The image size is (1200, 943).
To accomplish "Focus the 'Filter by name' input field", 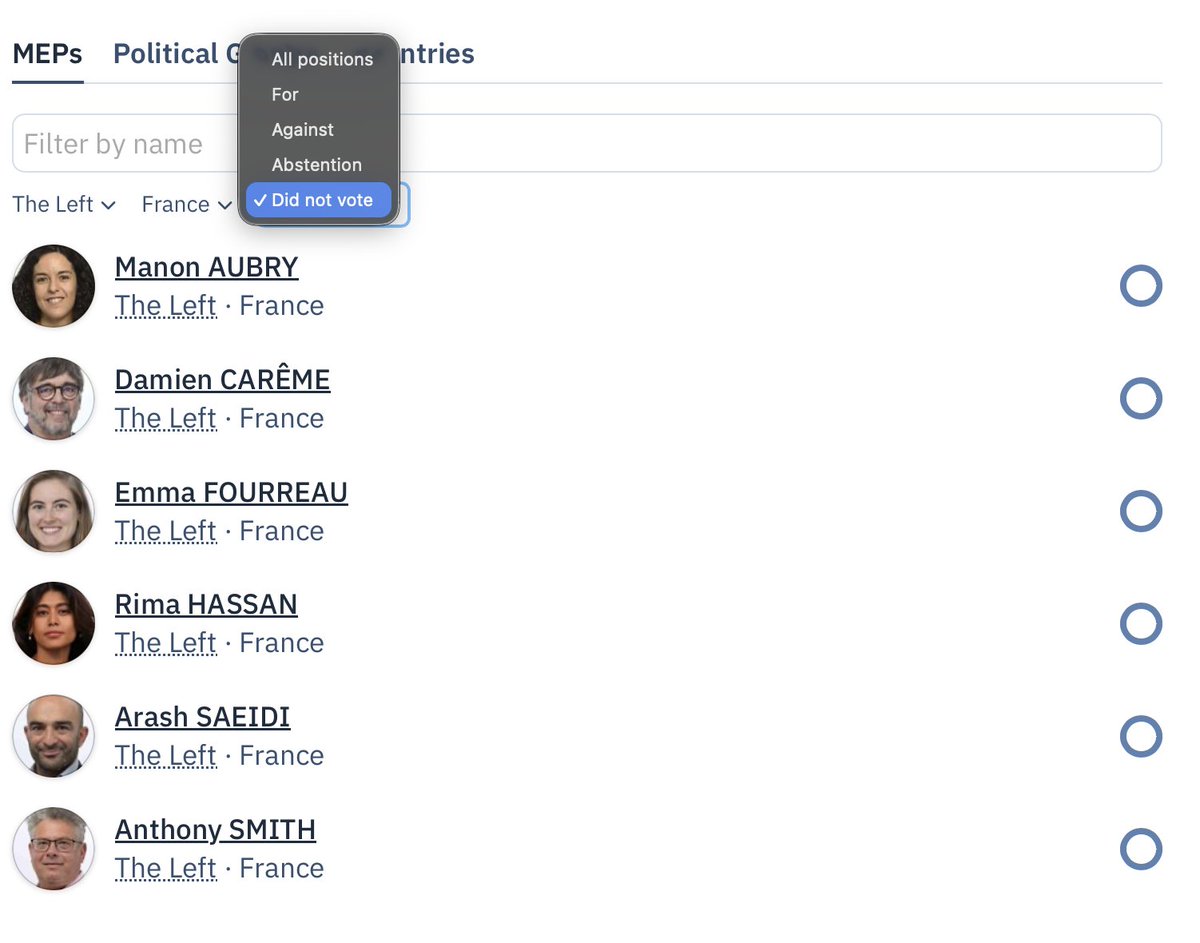I will point(587,143).
